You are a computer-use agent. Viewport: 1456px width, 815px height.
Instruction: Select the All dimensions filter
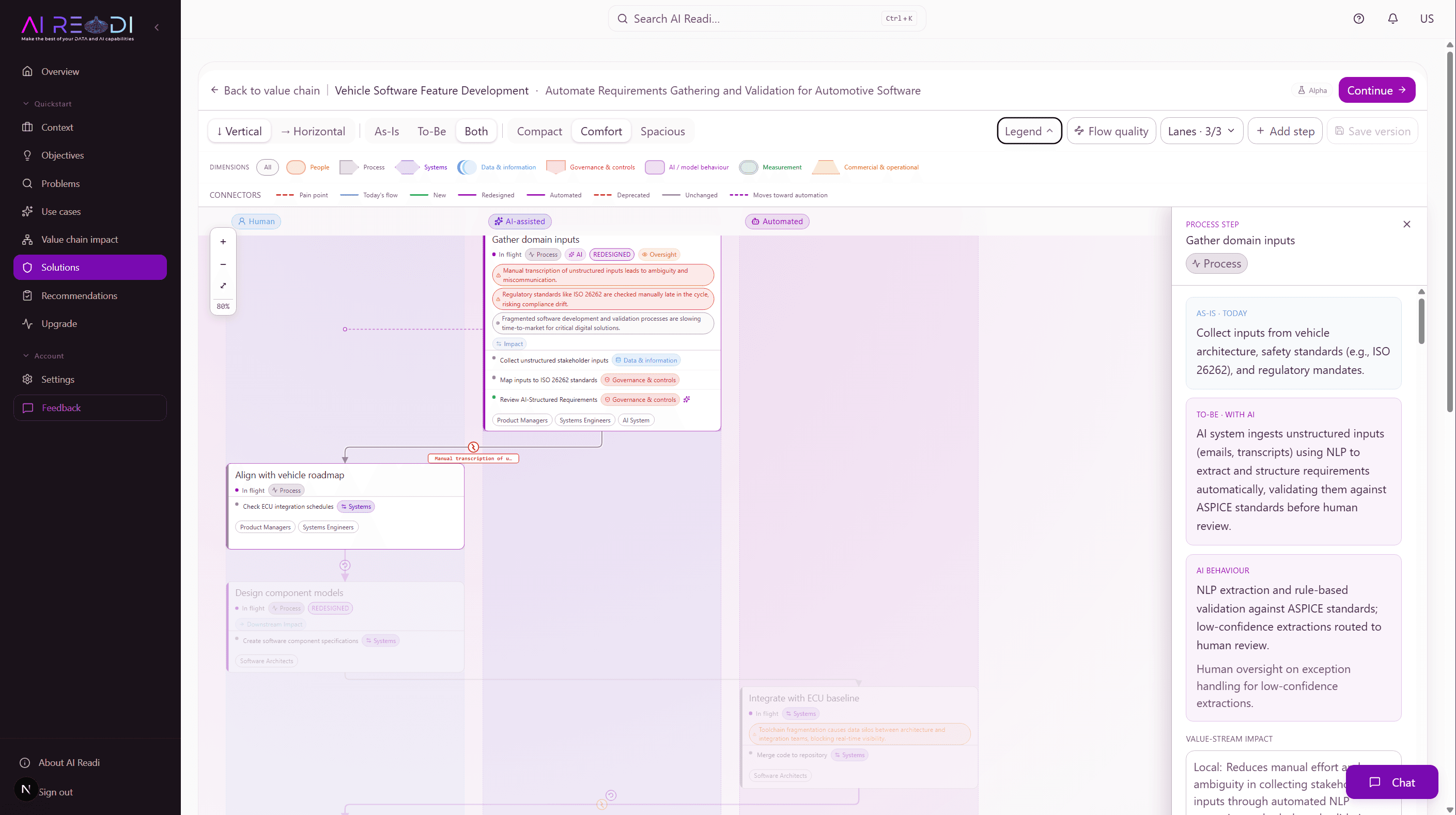coord(267,167)
